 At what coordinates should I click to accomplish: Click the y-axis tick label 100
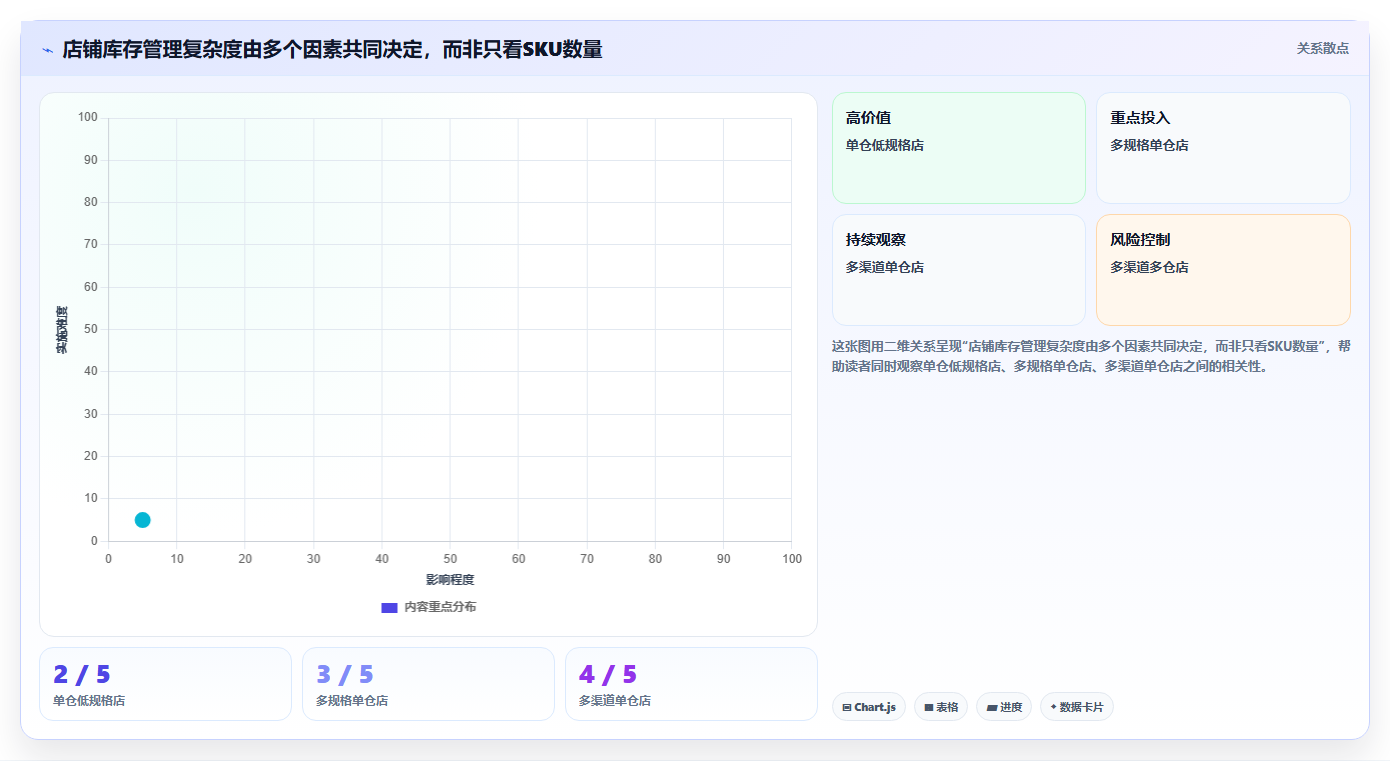[88, 118]
